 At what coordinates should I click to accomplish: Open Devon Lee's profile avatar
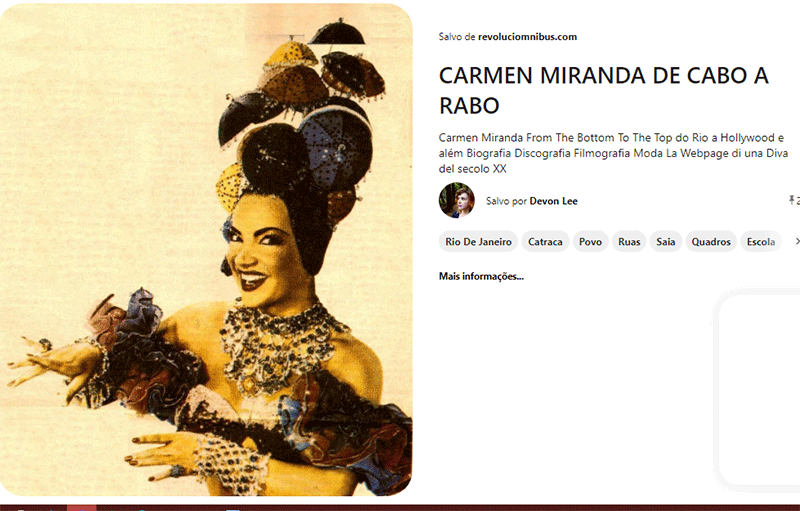(x=457, y=200)
